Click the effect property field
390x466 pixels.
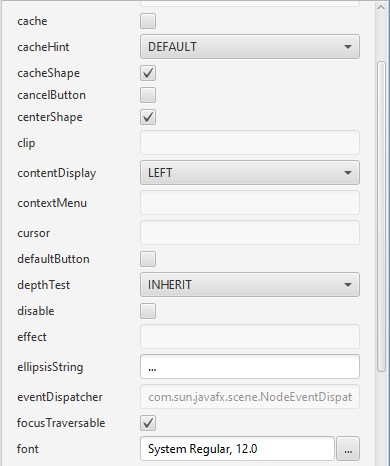(x=250, y=337)
